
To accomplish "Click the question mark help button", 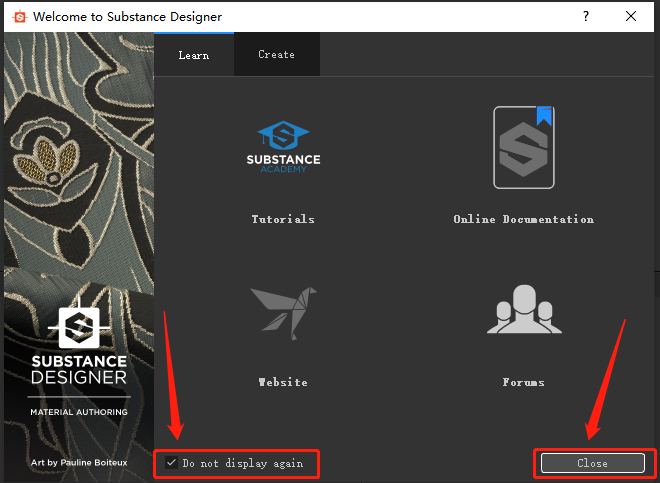I will 585,16.
